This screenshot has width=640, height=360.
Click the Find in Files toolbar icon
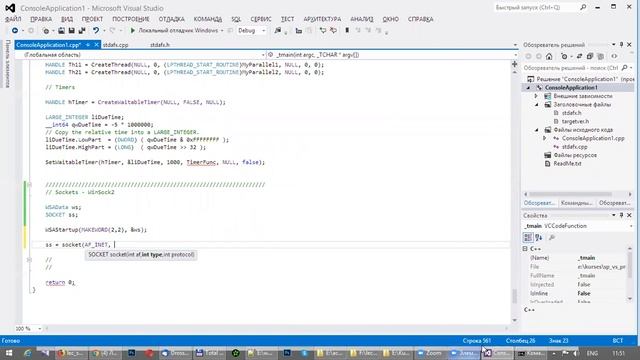pyautogui.click(x=278, y=31)
